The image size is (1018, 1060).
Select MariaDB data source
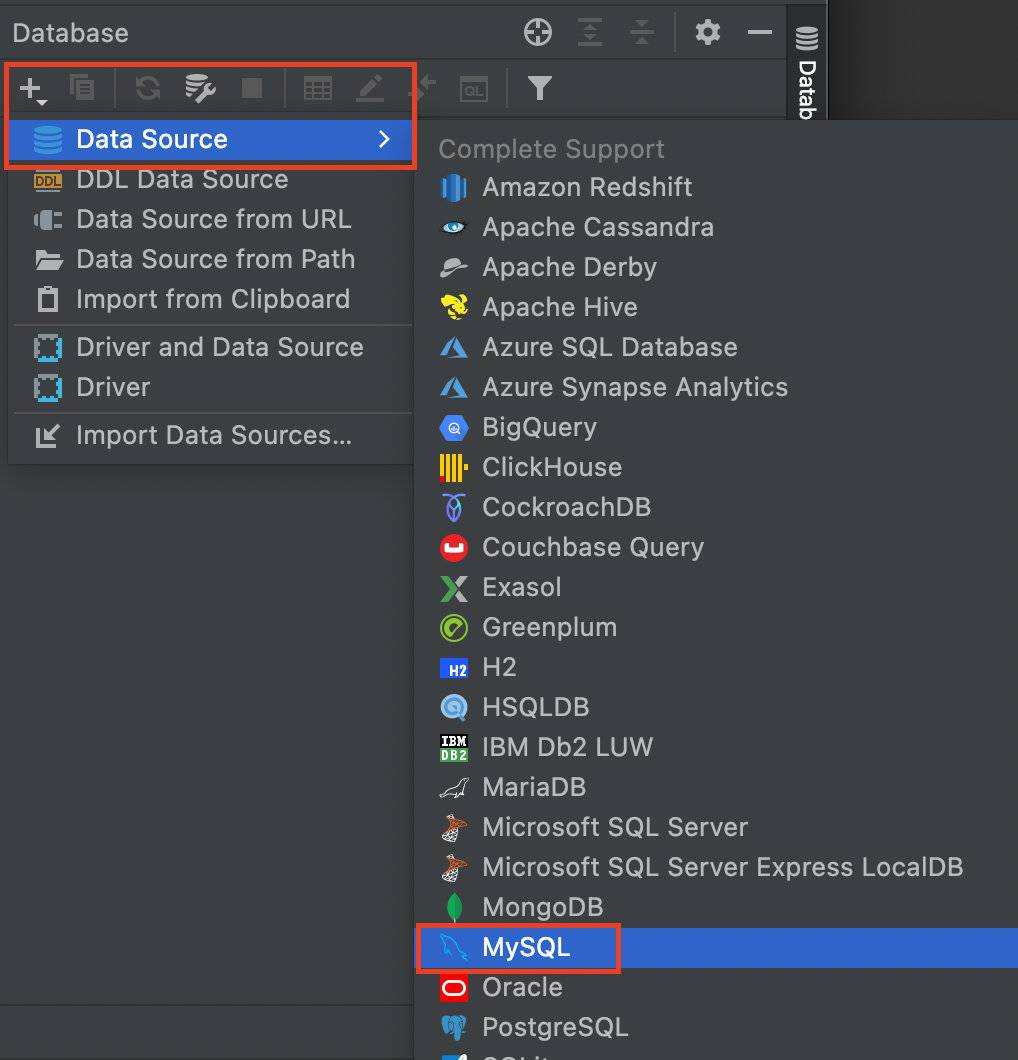[x=717, y=787]
